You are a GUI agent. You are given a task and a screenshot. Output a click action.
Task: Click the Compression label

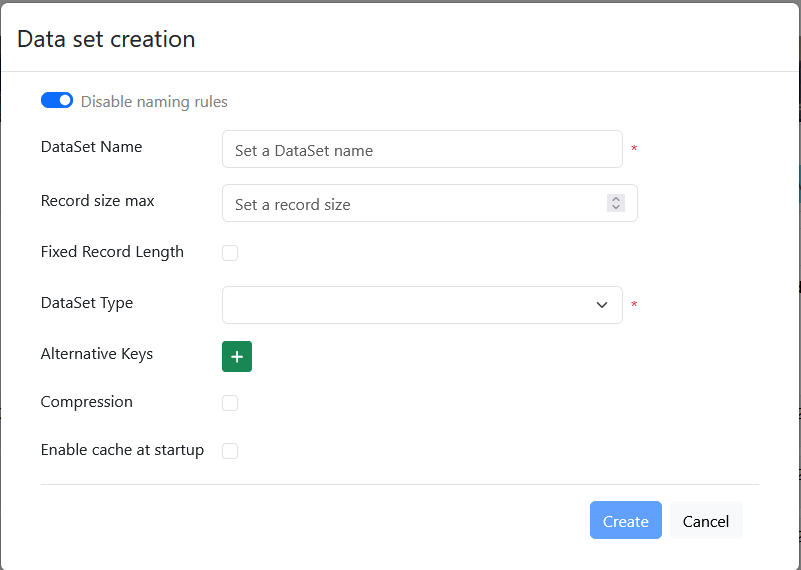[x=86, y=402]
